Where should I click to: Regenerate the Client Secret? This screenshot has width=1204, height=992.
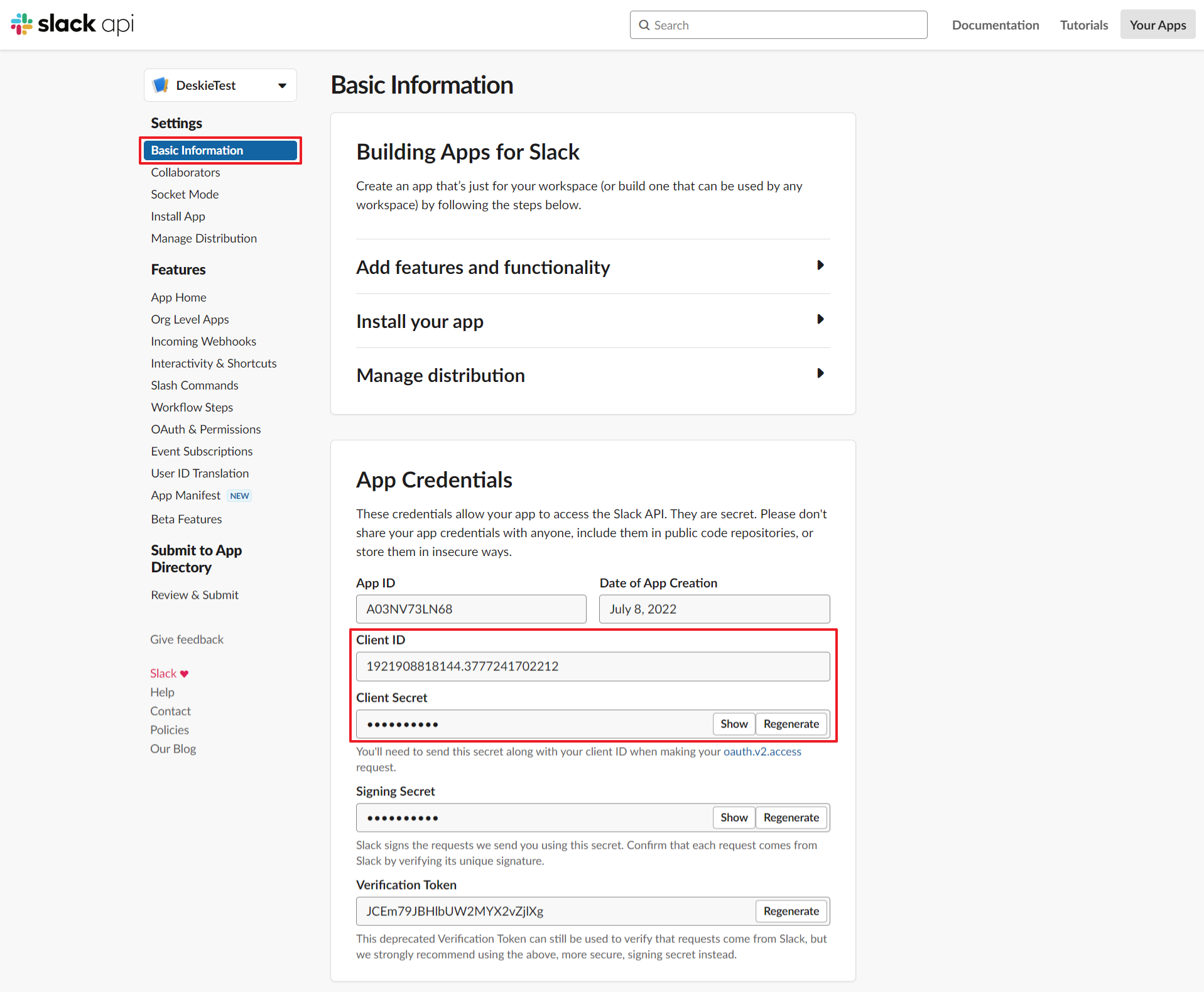coord(791,724)
